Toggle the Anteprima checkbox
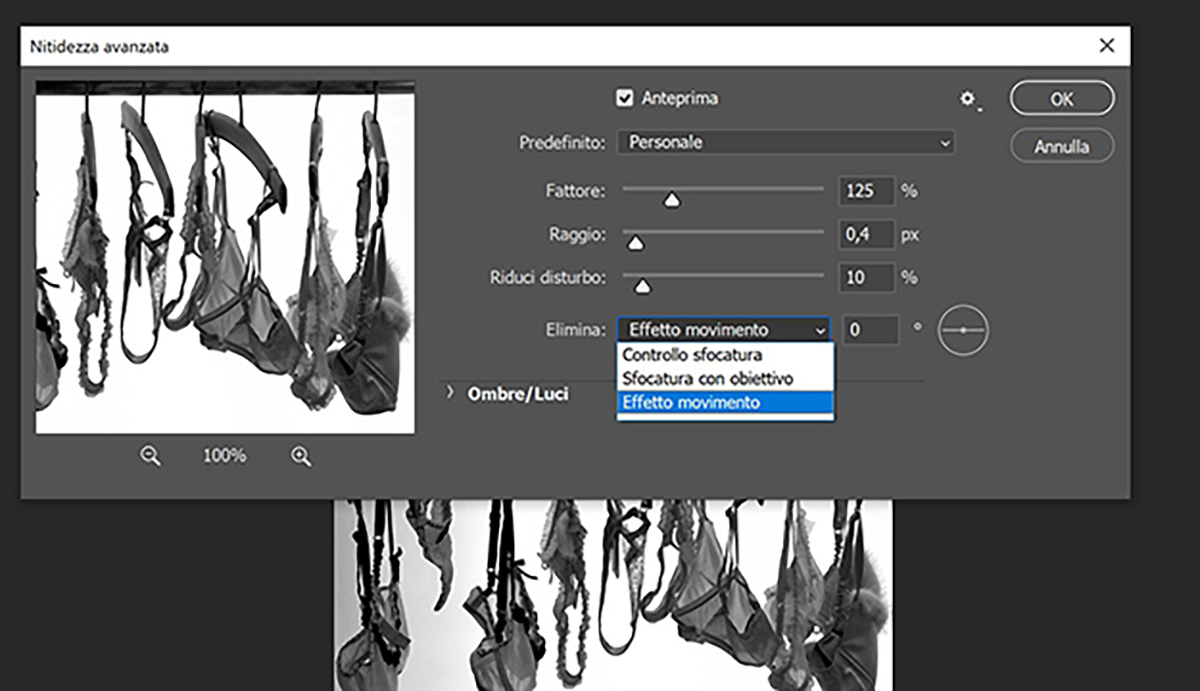This screenshot has height=691, width=1200. coord(626,98)
